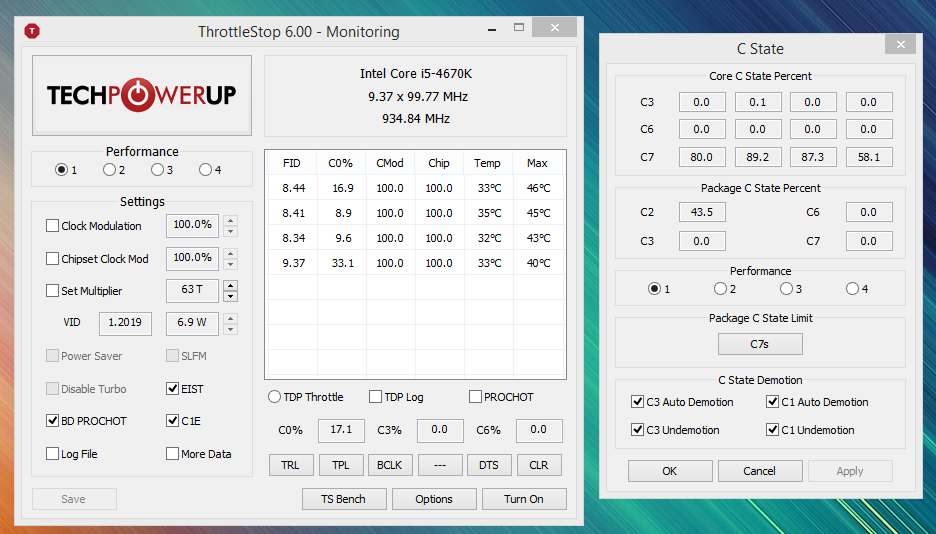
Task: Confirm C State dialog with OK
Action: (x=670, y=471)
